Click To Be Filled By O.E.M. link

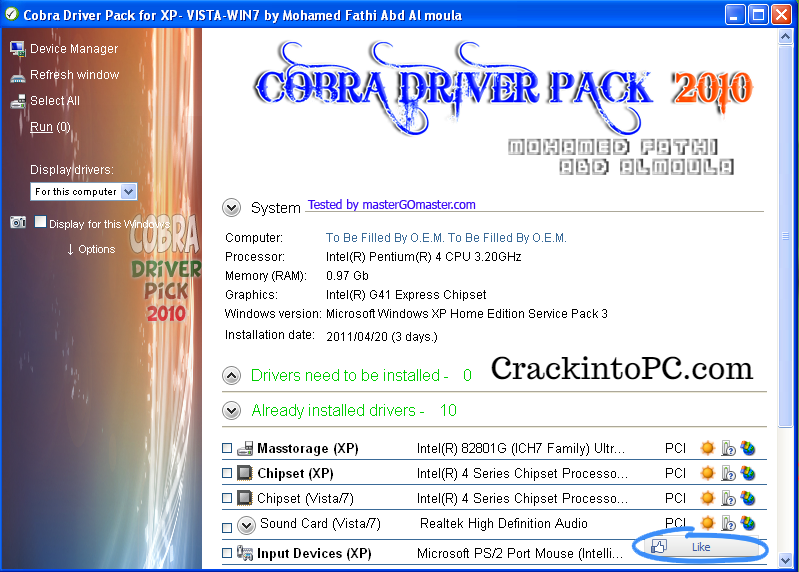[x=446, y=238]
